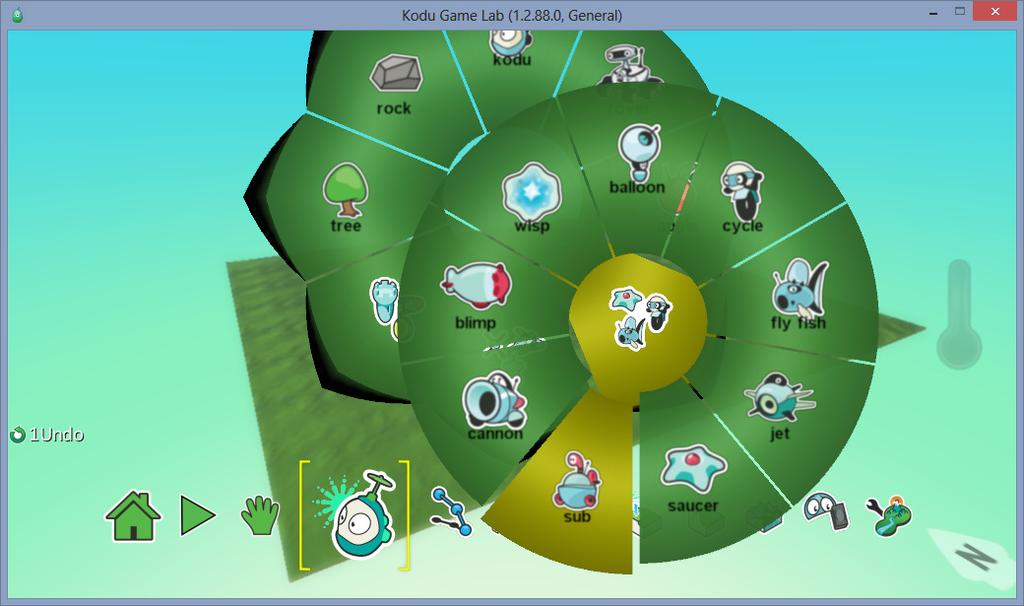The width and height of the screenshot is (1024, 606).
Task: Choose the balloon bot
Action: [x=639, y=152]
